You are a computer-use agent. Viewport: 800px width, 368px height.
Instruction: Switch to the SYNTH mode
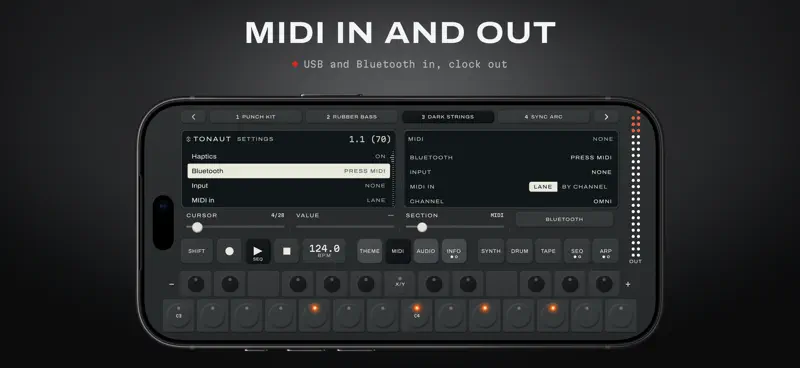pos(491,251)
